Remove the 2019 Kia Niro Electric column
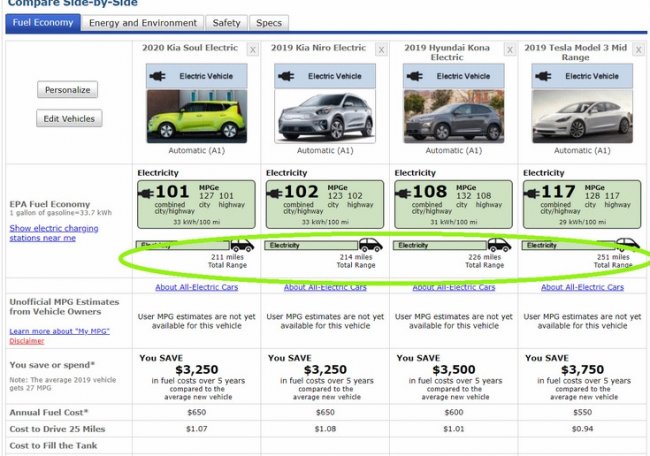Viewport: 650px width, 456px height. point(382,49)
